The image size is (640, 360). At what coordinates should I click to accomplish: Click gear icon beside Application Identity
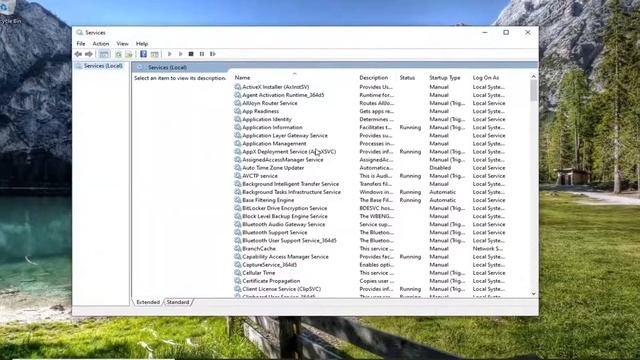[x=238, y=119]
